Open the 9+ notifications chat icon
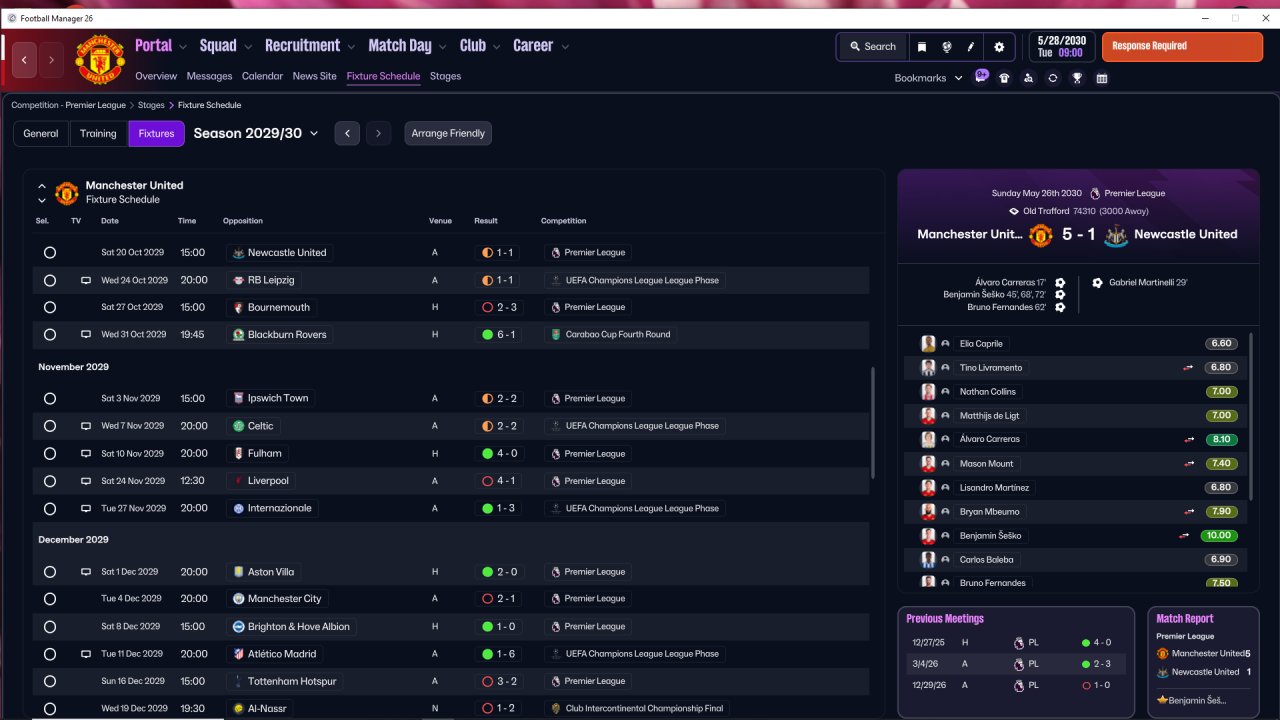 coord(981,76)
